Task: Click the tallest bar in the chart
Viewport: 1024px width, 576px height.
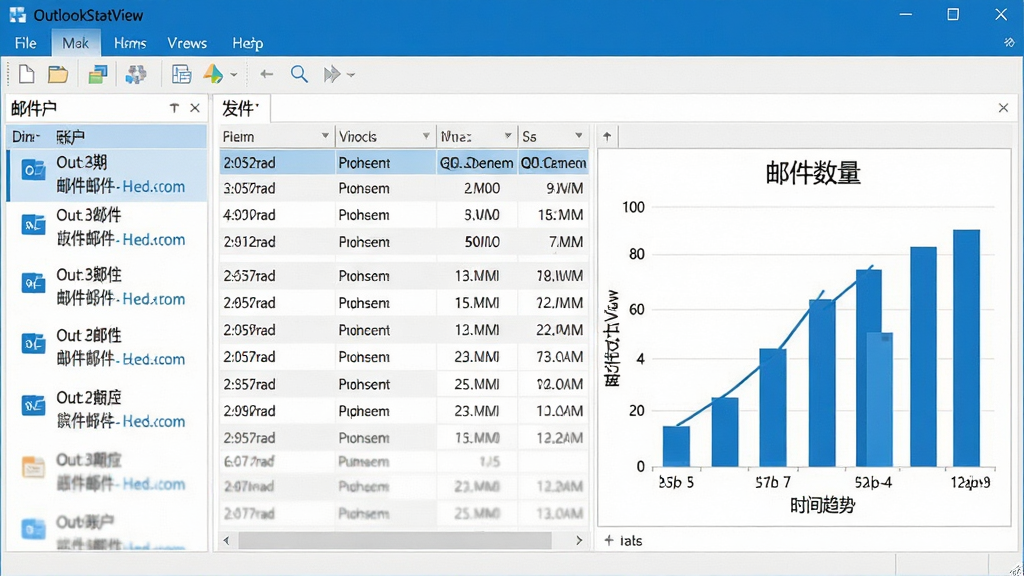Action: click(x=967, y=348)
